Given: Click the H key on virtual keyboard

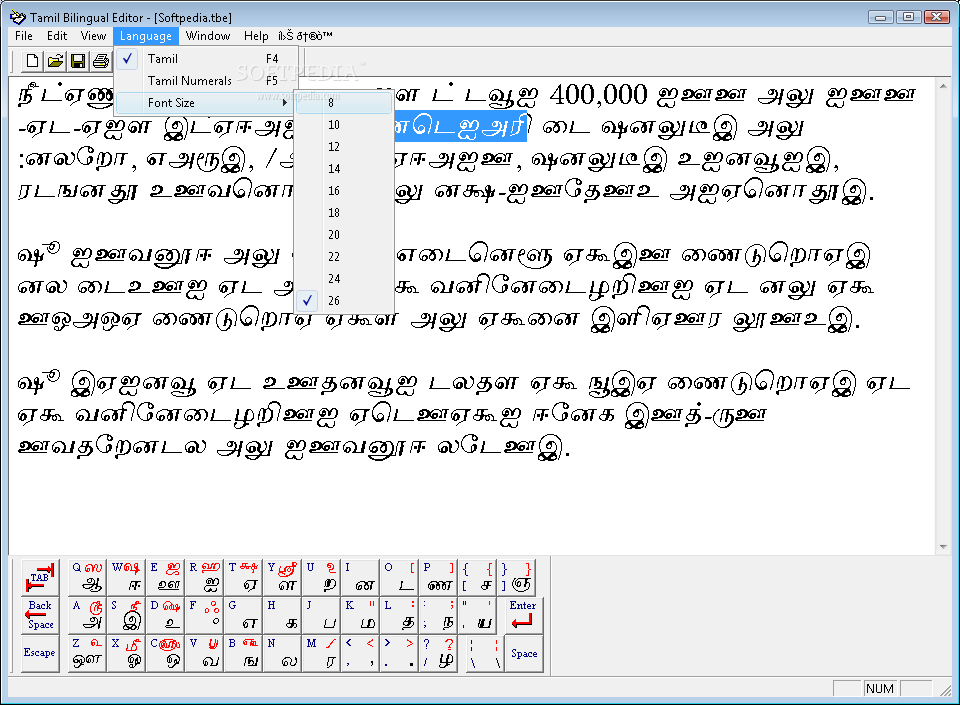Looking at the screenshot, I should pos(283,614).
